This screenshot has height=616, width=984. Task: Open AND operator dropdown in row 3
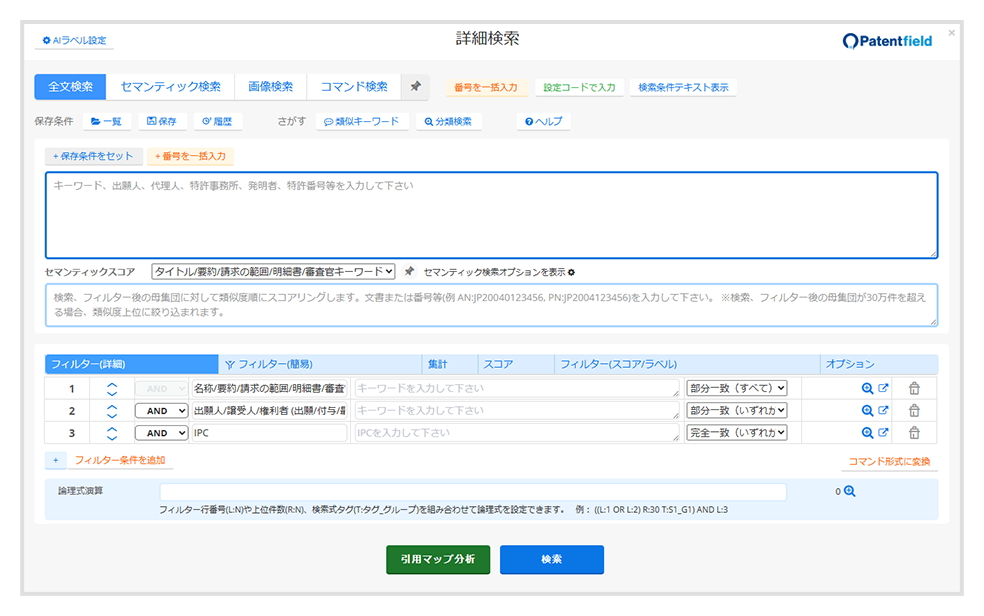pyautogui.click(x=161, y=433)
